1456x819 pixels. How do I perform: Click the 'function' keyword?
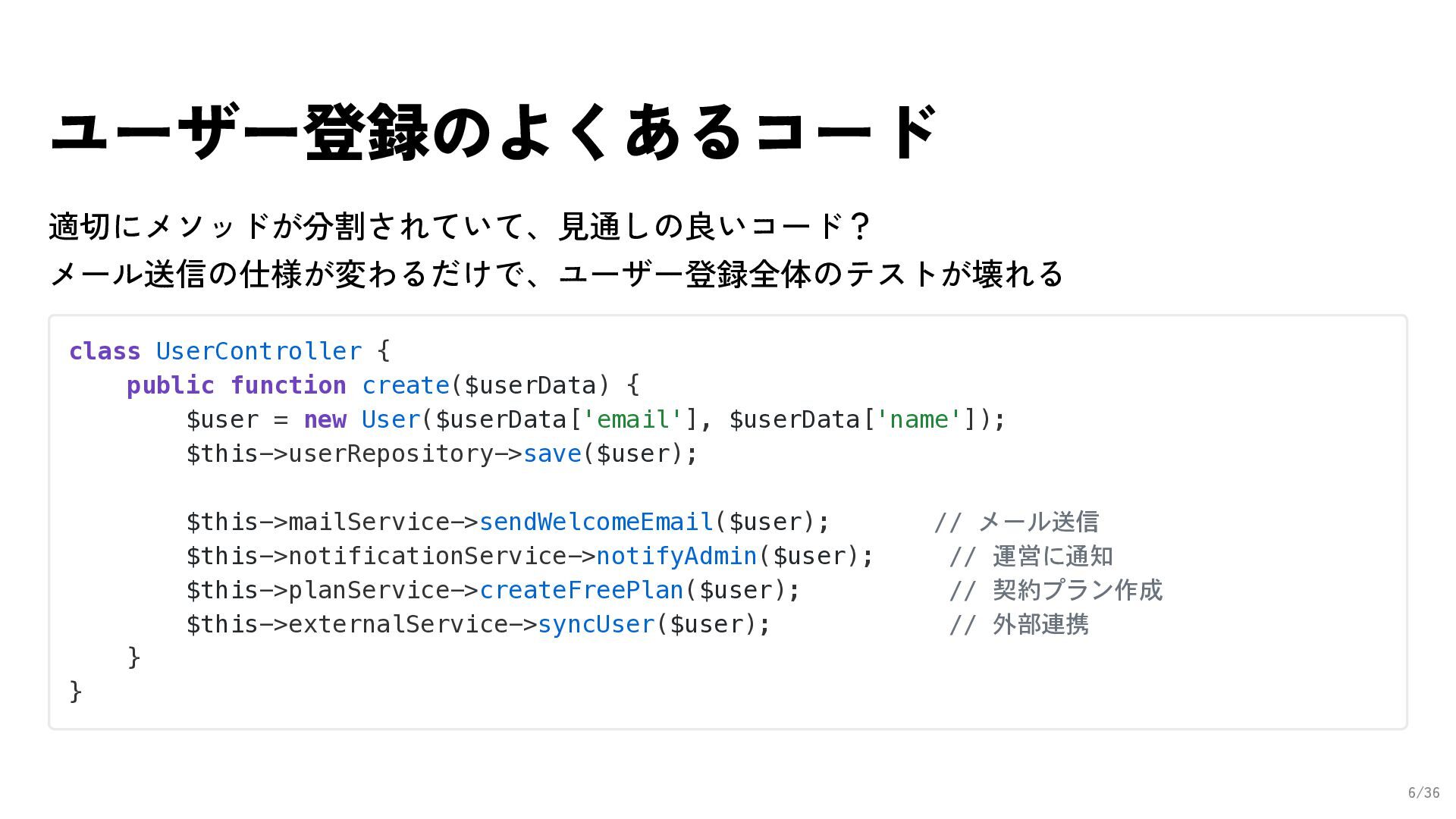coord(288,385)
